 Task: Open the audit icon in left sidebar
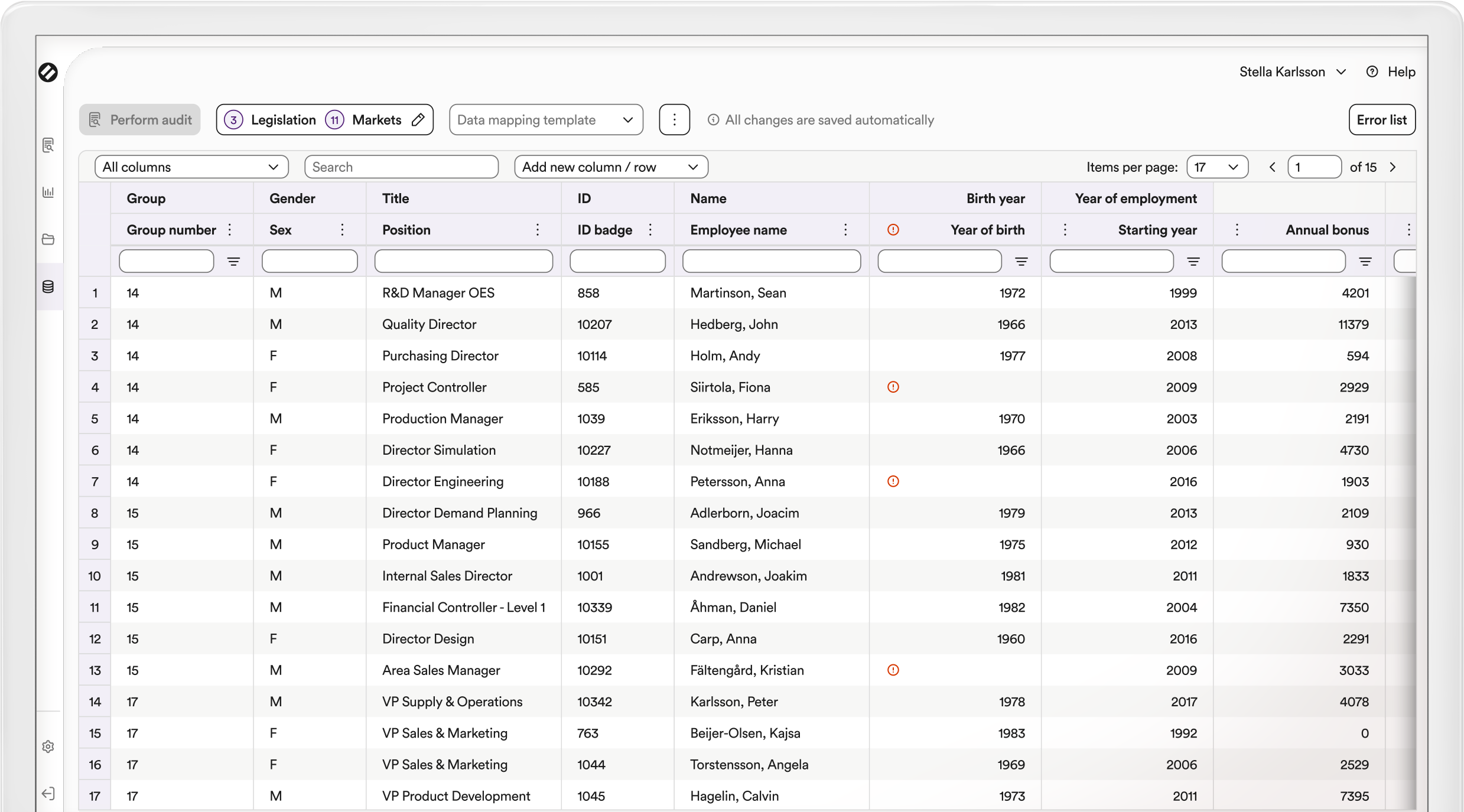pyautogui.click(x=48, y=145)
